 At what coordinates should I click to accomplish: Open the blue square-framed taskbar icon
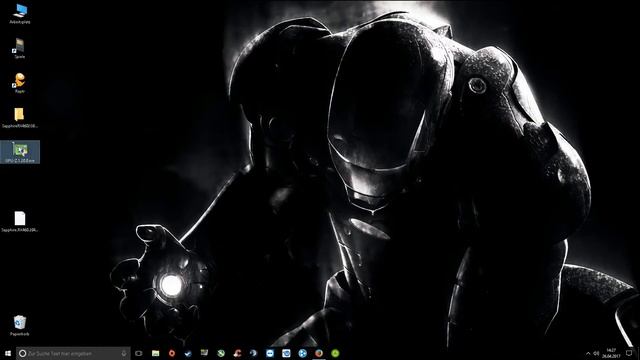point(286,353)
